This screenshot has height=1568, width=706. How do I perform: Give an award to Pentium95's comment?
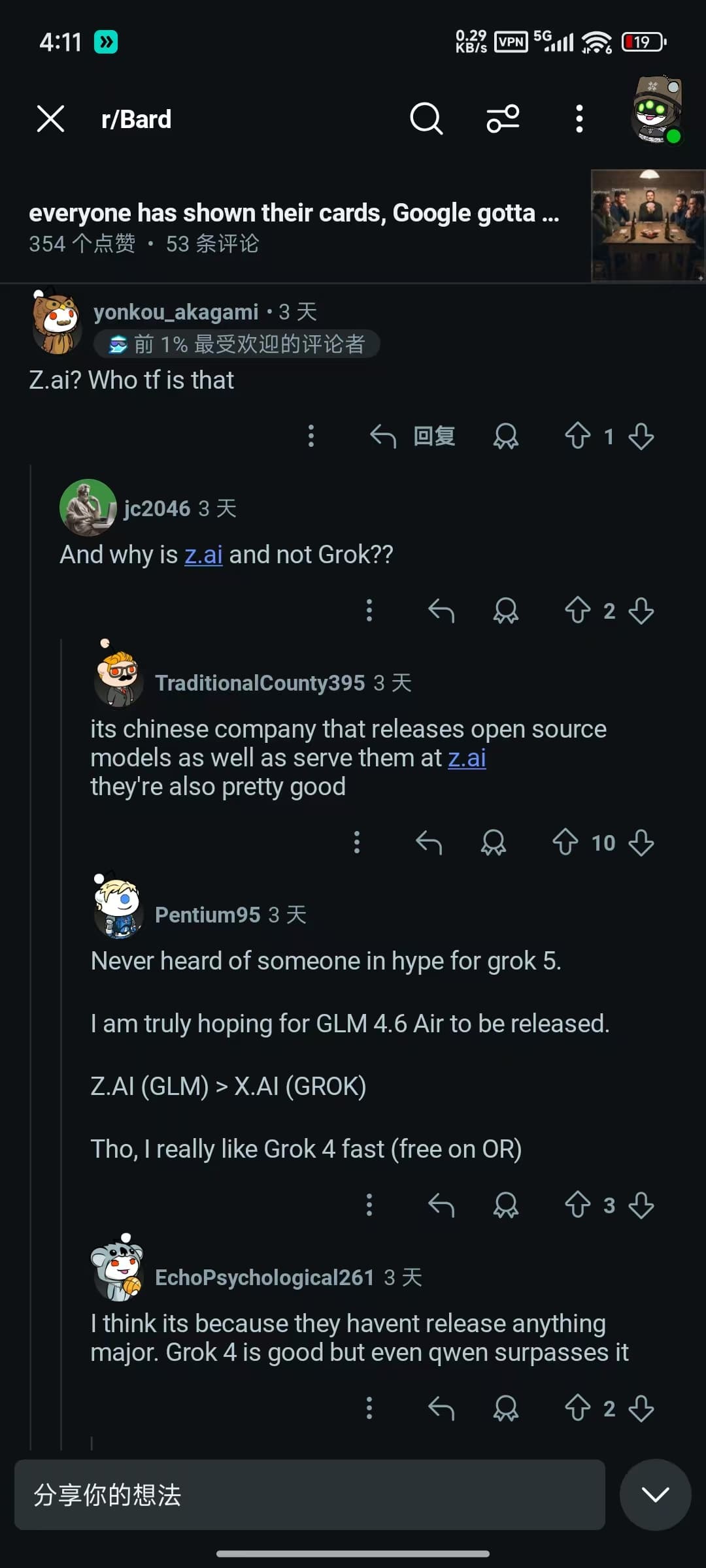tap(505, 1205)
